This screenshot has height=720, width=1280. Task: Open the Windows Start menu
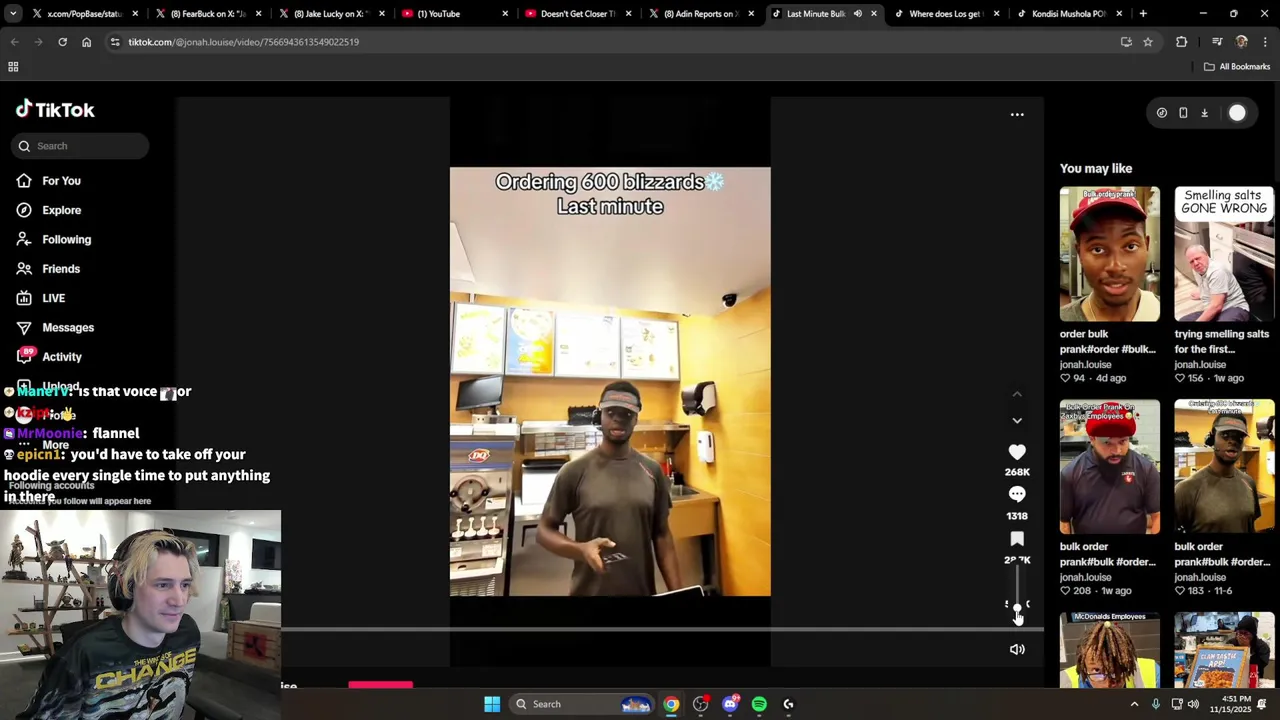tap(492, 704)
